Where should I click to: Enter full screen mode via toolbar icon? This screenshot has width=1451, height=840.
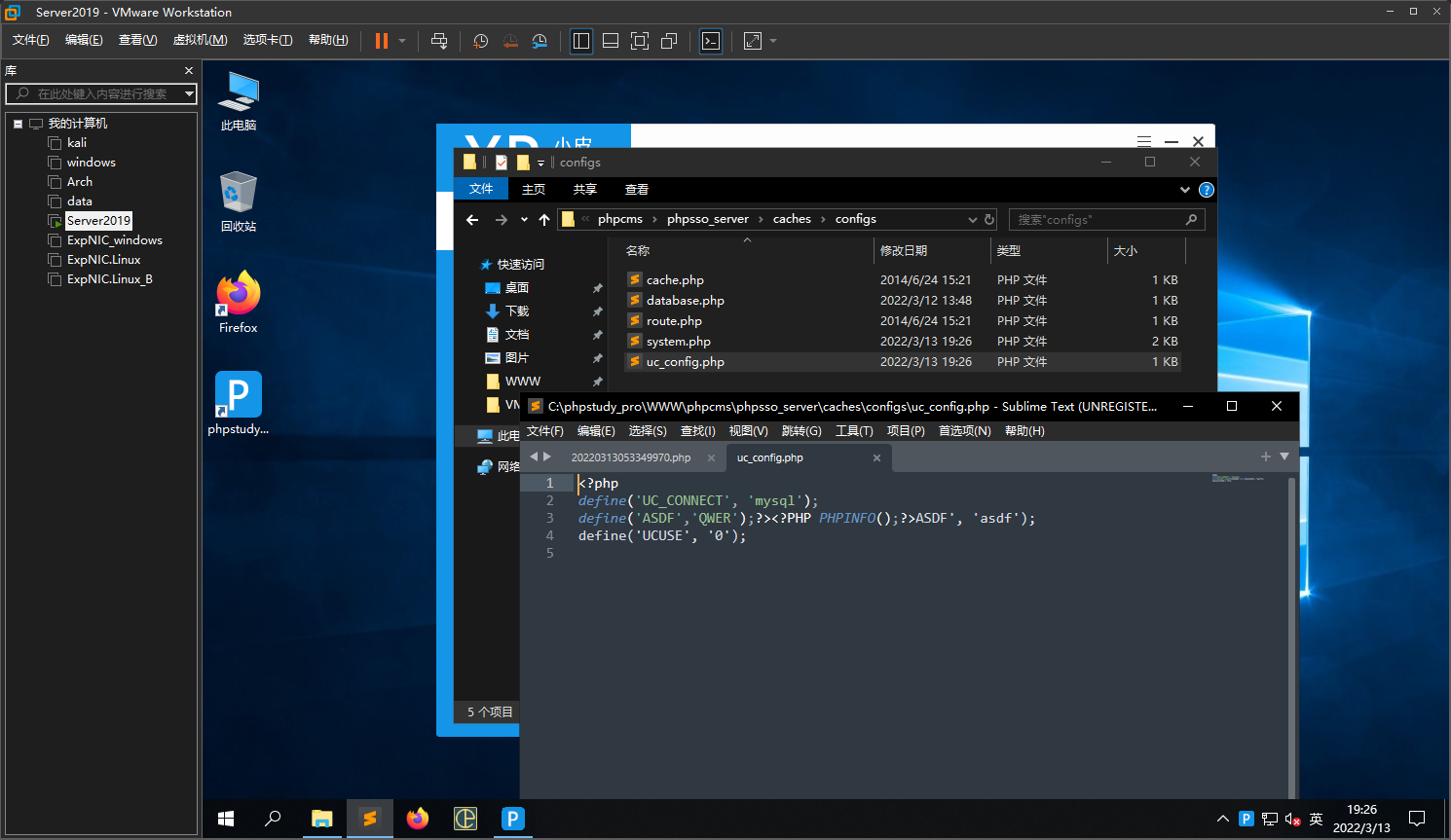[x=640, y=41]
